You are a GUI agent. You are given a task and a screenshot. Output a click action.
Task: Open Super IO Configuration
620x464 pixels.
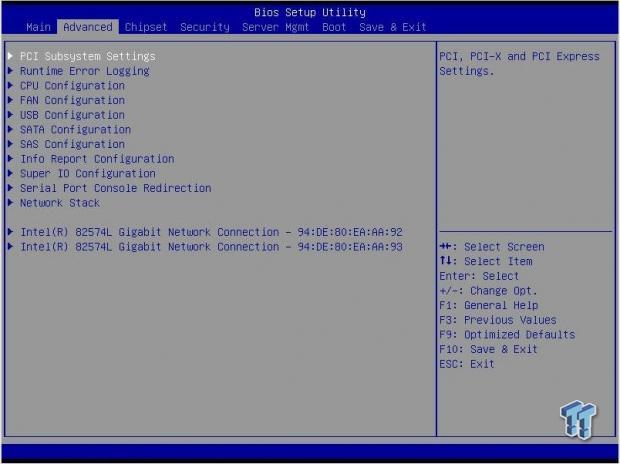click(87, 173)
